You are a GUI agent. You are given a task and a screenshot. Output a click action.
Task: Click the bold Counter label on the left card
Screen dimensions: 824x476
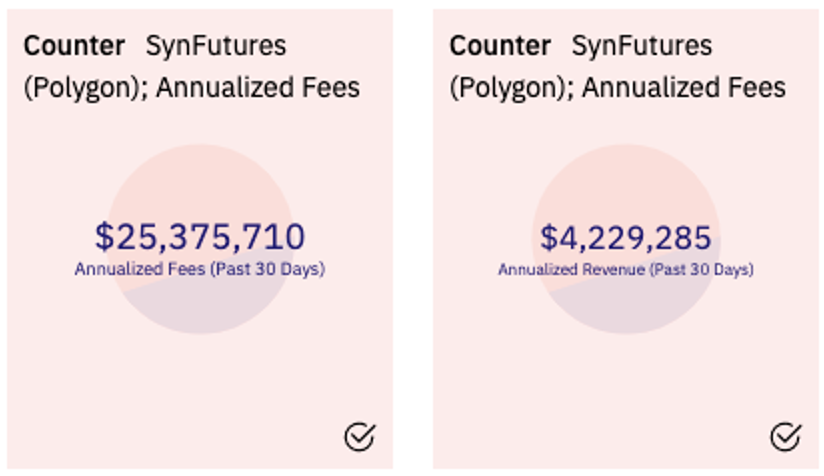point(75,46)
